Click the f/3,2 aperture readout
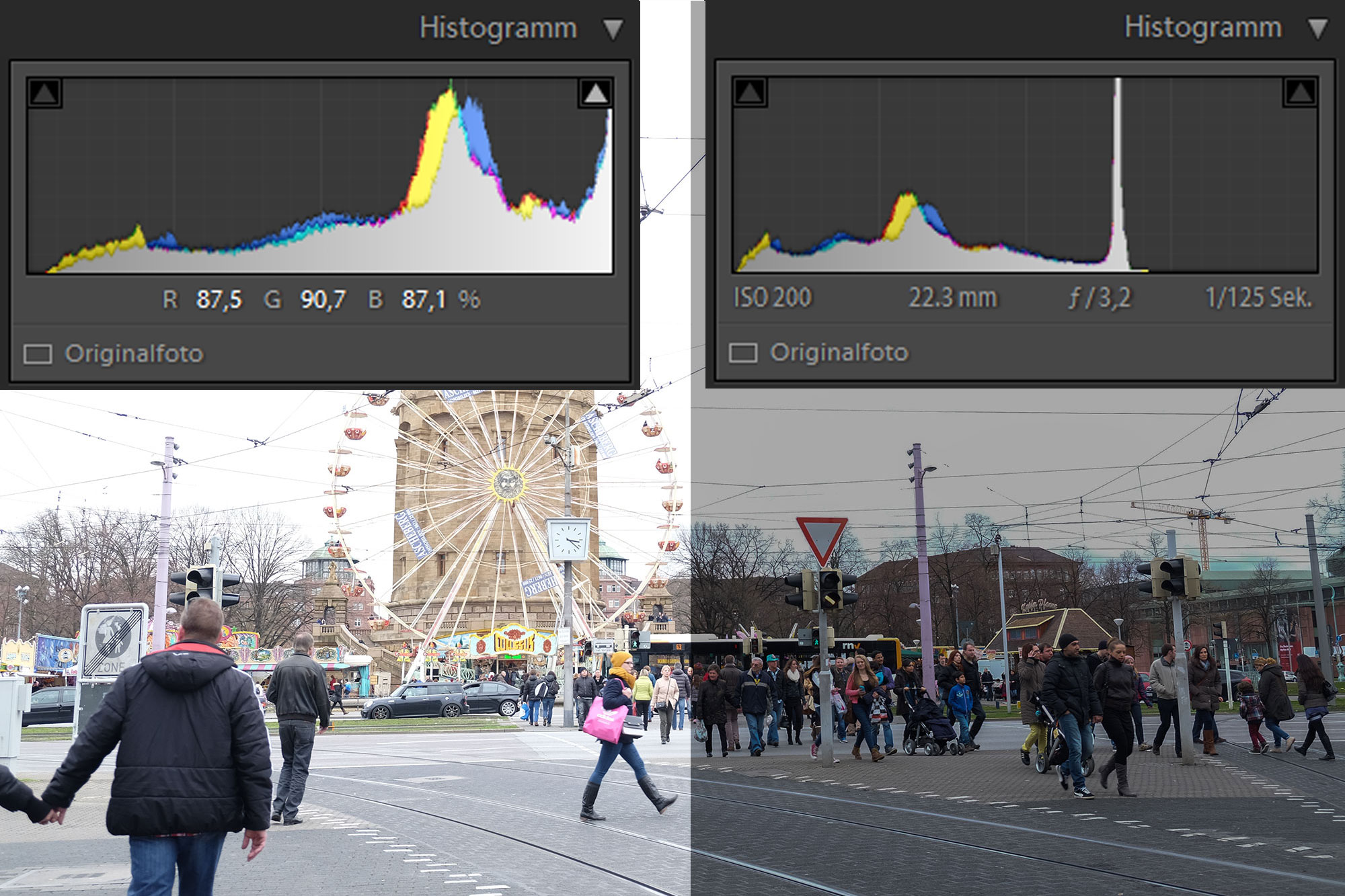 click(x=1100, y=297)
